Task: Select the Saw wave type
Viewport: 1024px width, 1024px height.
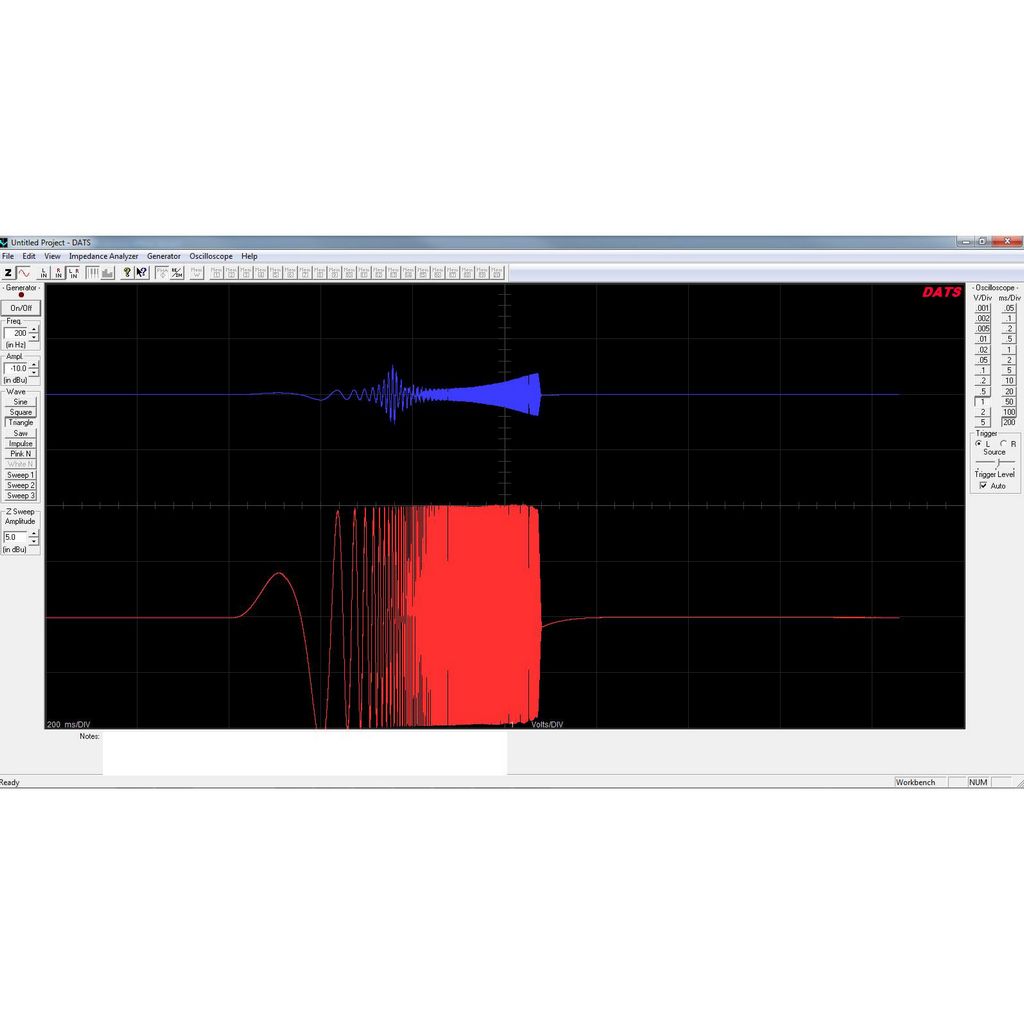Action: pyautogui.click(x=20, y=433)
